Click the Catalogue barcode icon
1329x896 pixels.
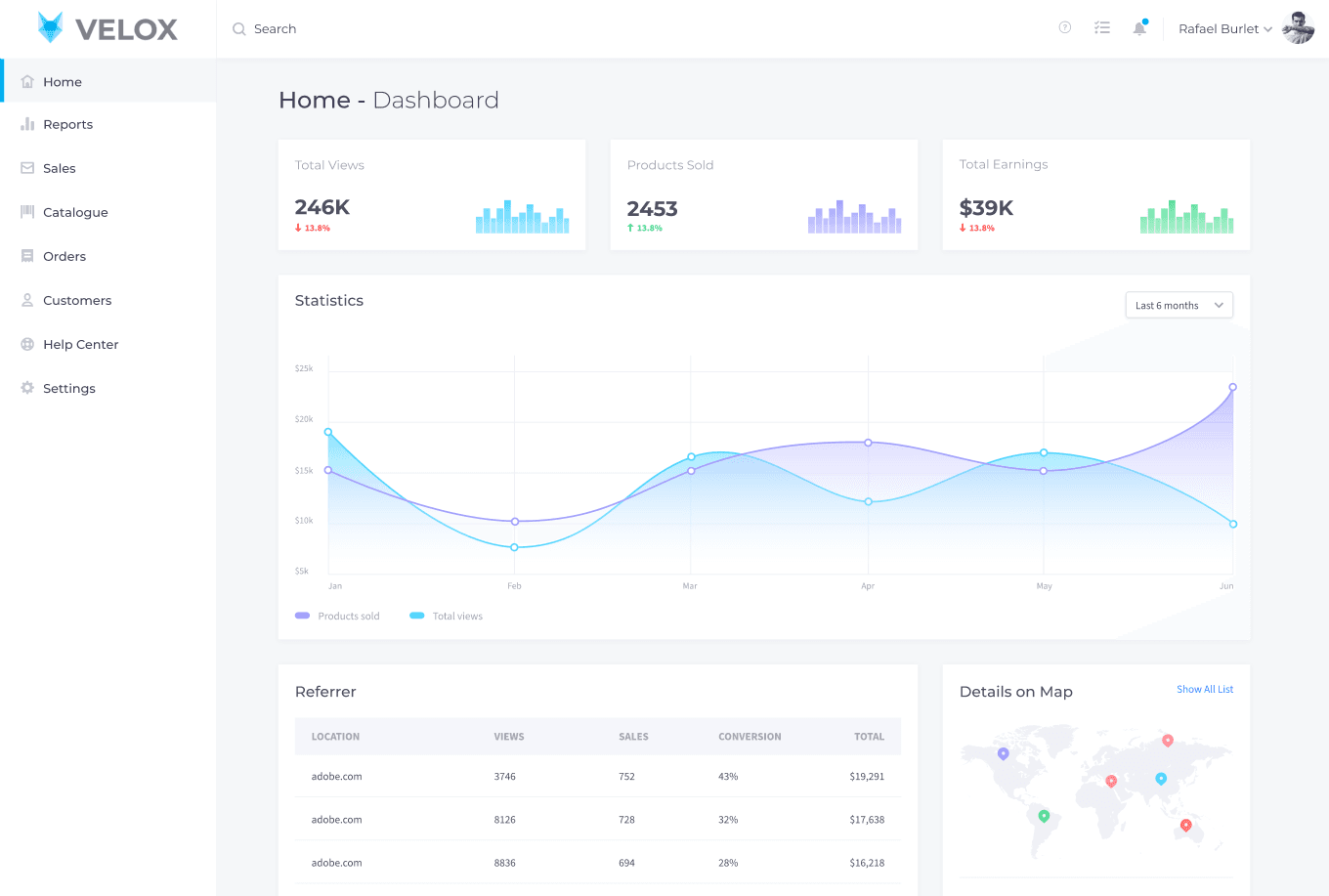[x=27, y=212]
